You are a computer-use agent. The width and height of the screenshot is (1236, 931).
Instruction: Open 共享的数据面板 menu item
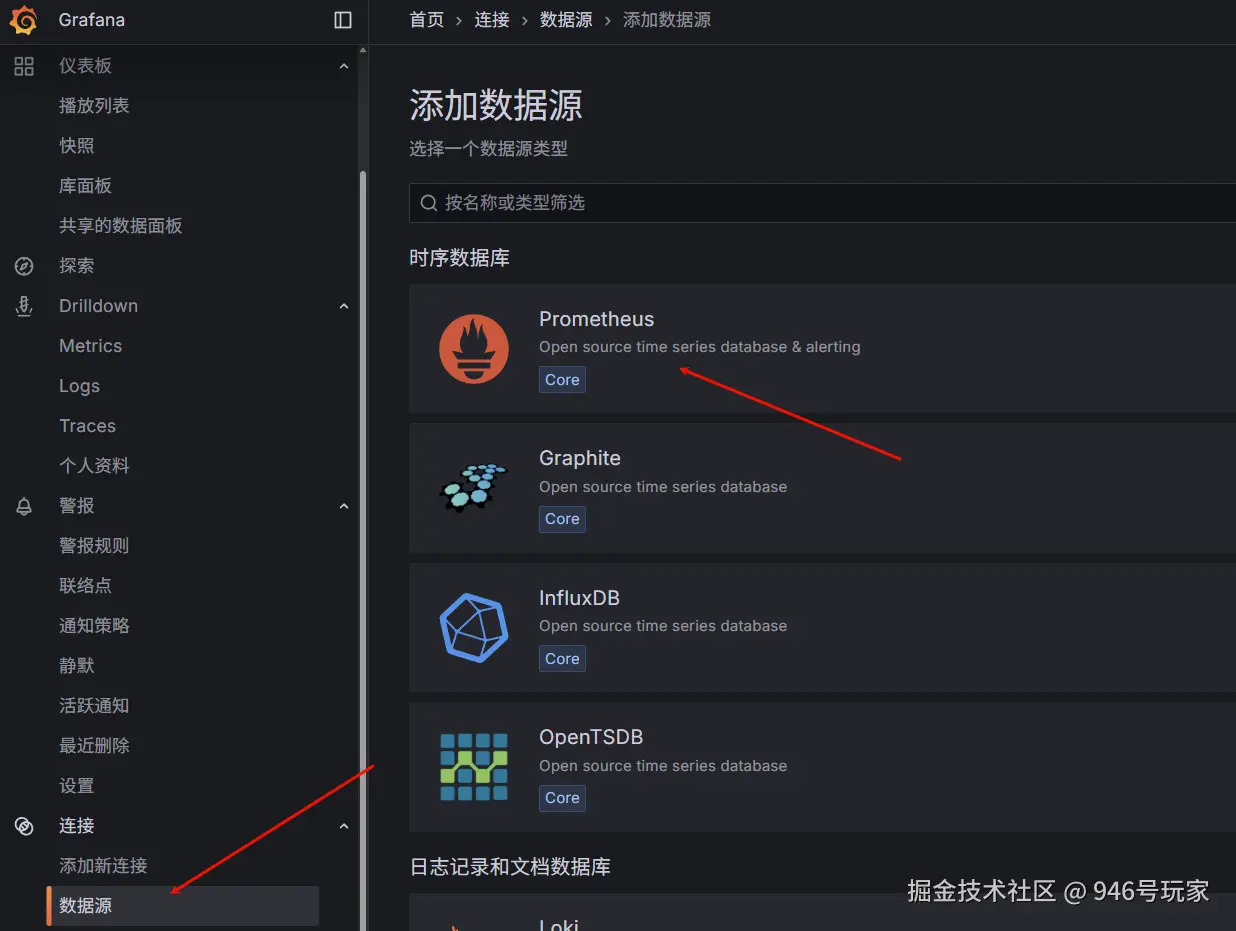coord(121,226)
